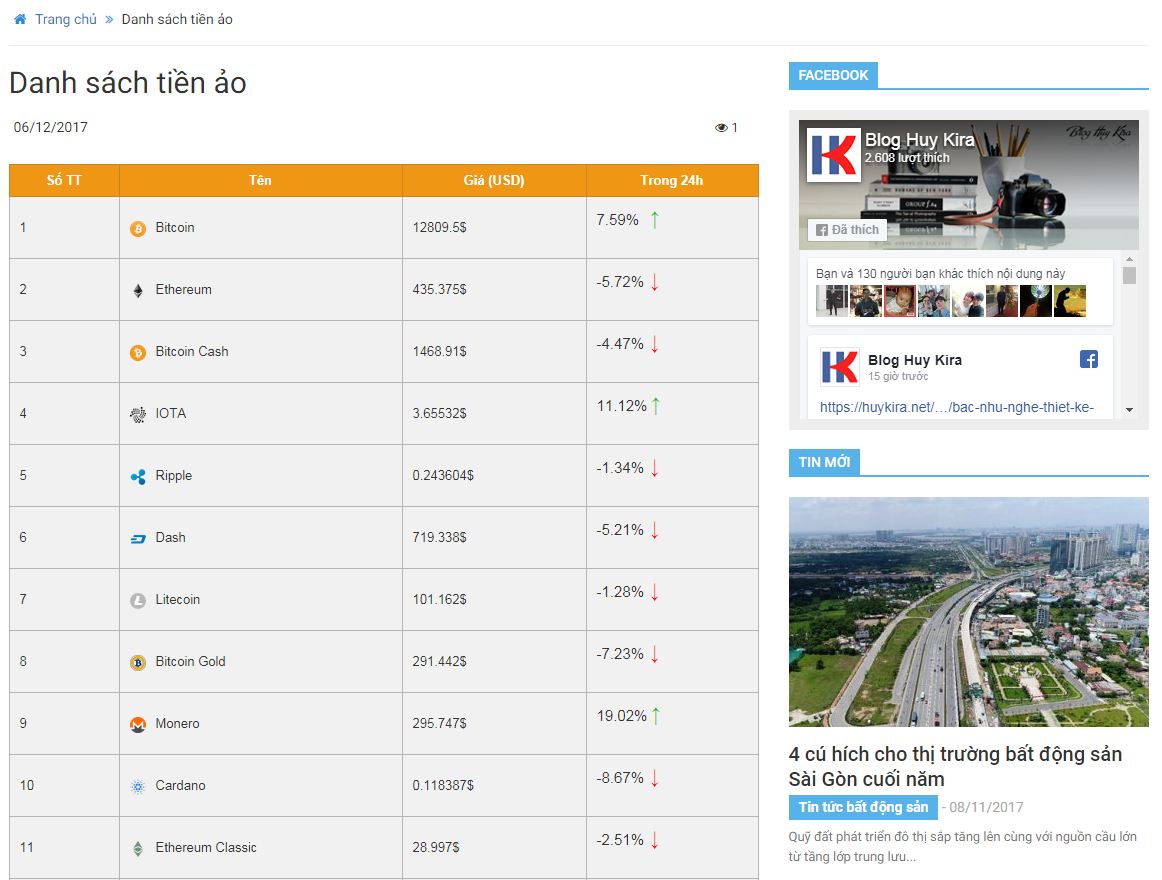Image resolution: width=1162 pixels, height=880 pixels.
Task: Click the Ethereum diamond icon
Action: (x=138, y=291)
